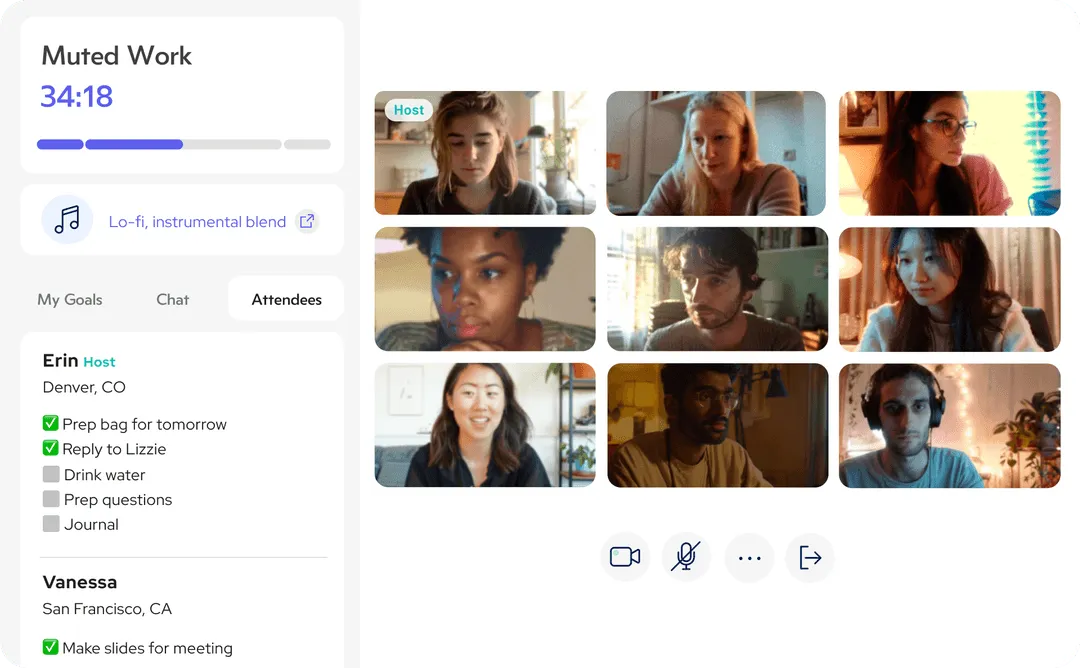Viewport: 1080px width, 668px height.
Task: Unmute the crossed-out microphone icon
Action: [x=686, y=557]
